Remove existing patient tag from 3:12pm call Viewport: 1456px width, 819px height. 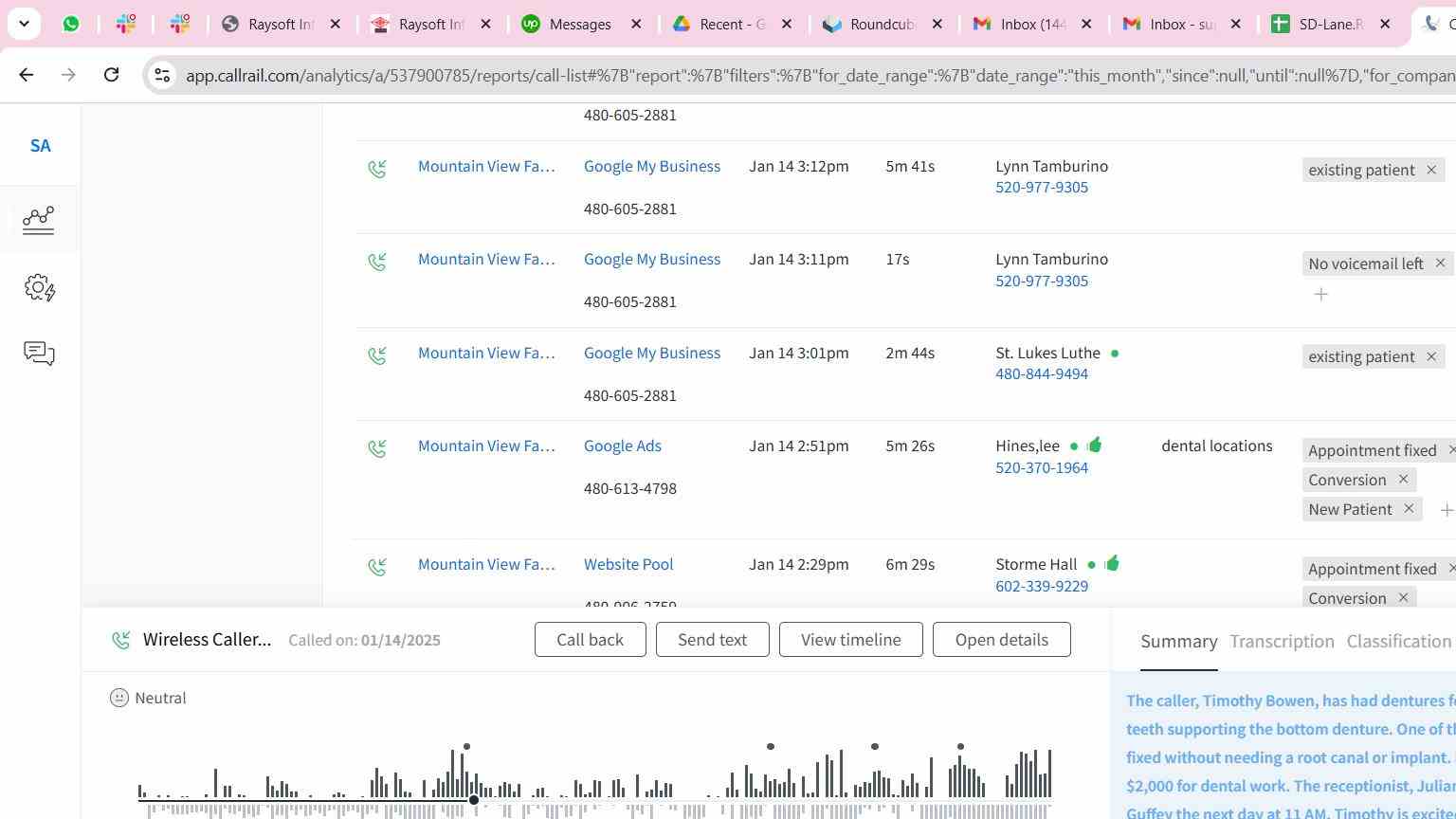pyautogui.click(x=1431, y=170)
